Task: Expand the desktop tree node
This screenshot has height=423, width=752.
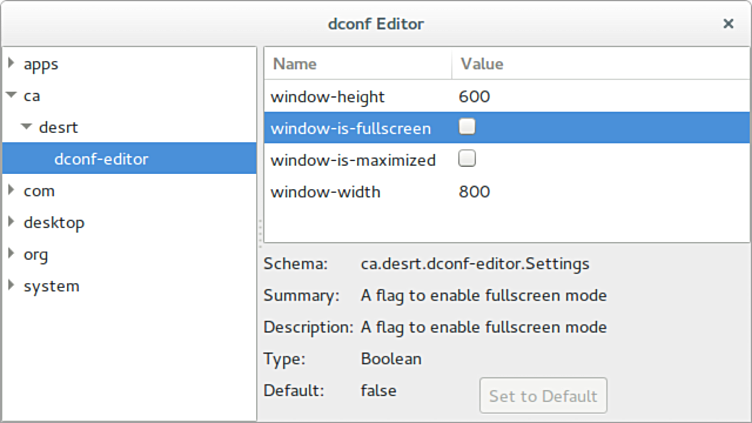Action: (x=12, y=222)
